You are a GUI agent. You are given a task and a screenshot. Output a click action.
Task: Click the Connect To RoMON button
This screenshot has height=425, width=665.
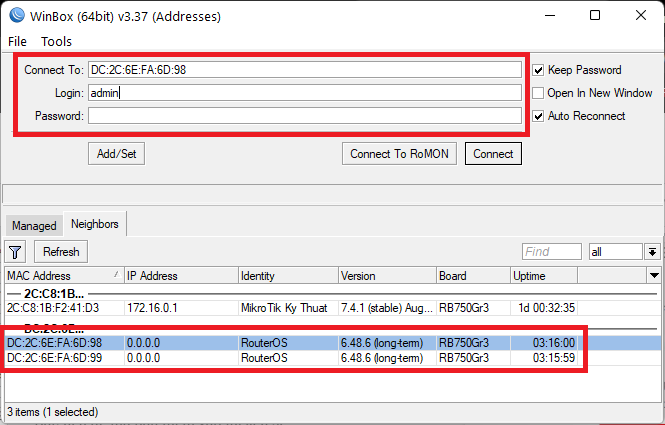coord(400,154)
